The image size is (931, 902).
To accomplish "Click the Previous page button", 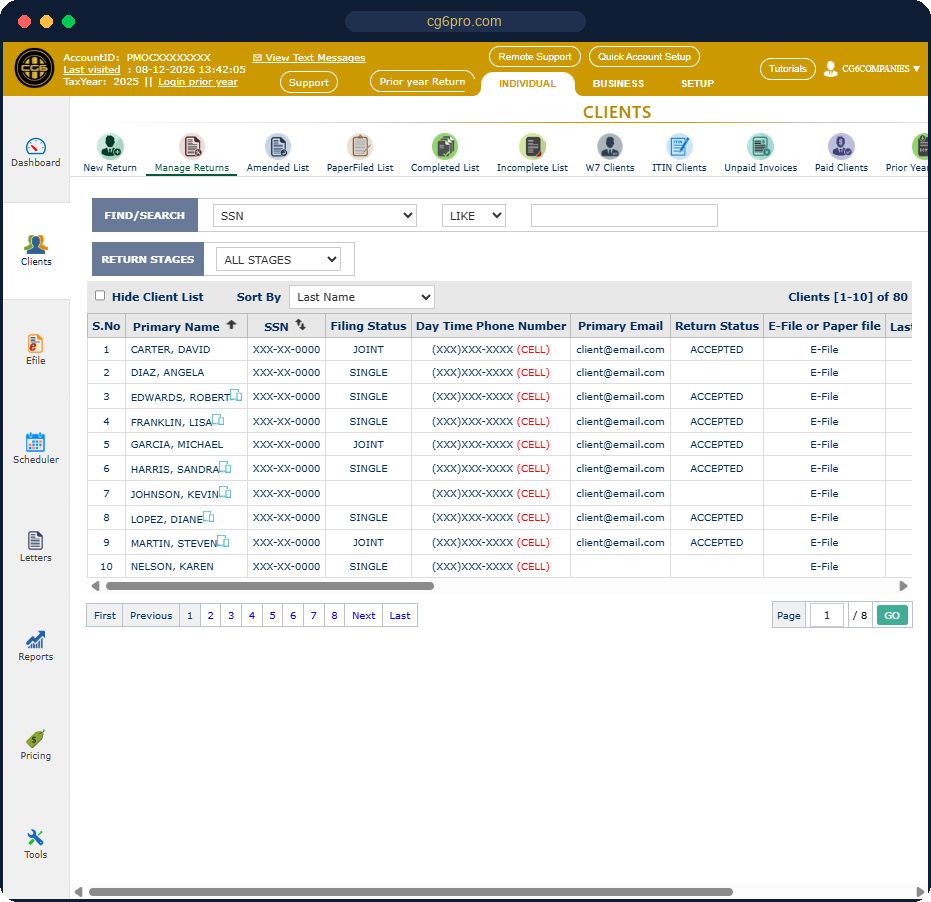I will [x=151, y=616].
